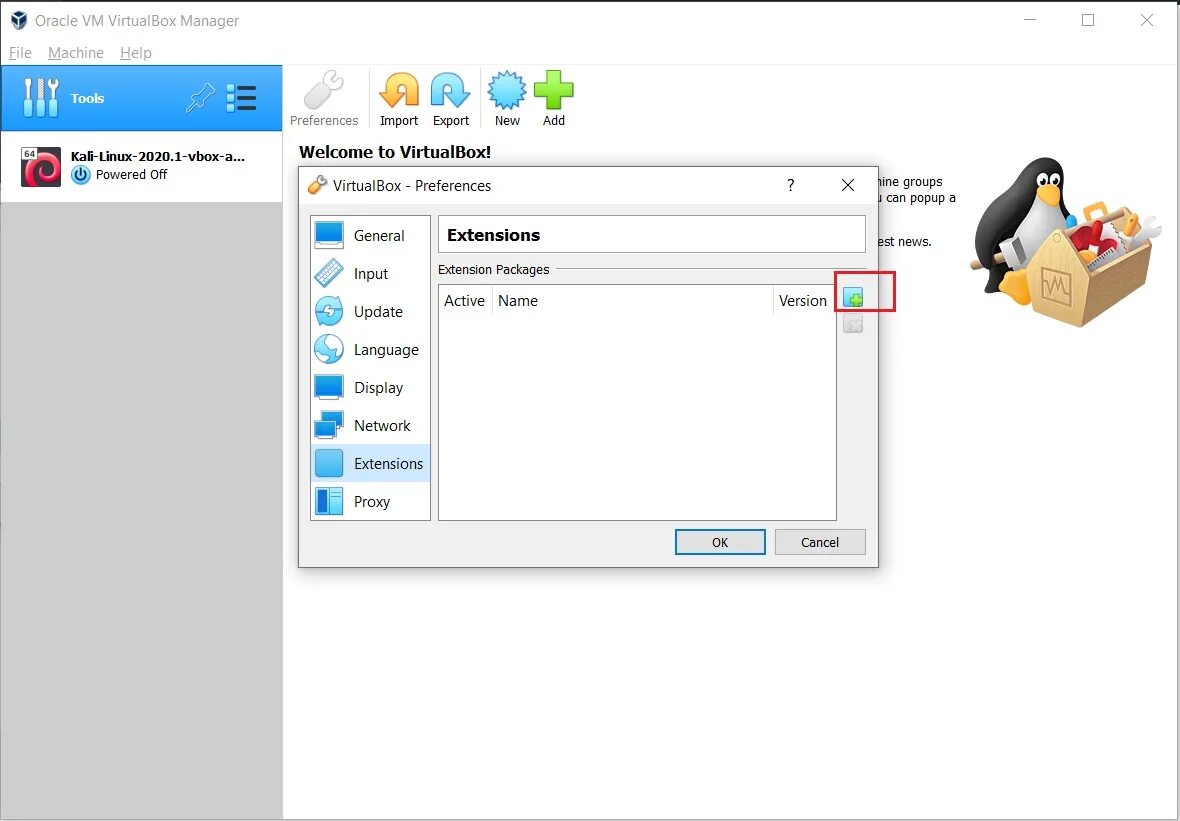Click the remove extension package icon

point(853,324)
